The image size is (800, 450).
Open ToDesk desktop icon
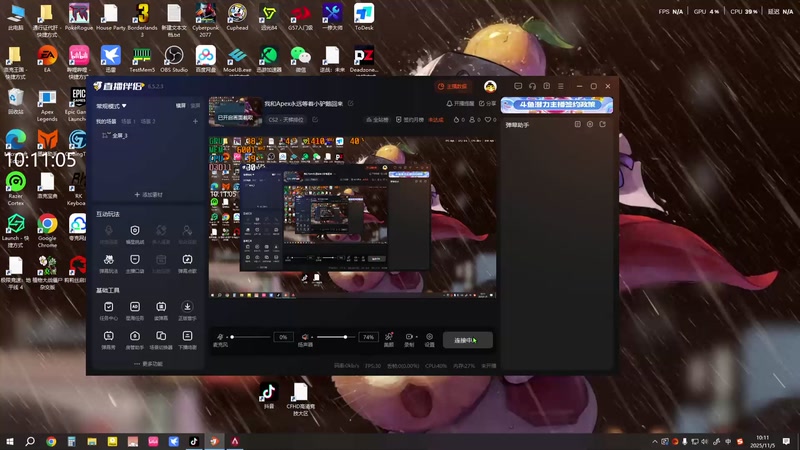[364, 17]
